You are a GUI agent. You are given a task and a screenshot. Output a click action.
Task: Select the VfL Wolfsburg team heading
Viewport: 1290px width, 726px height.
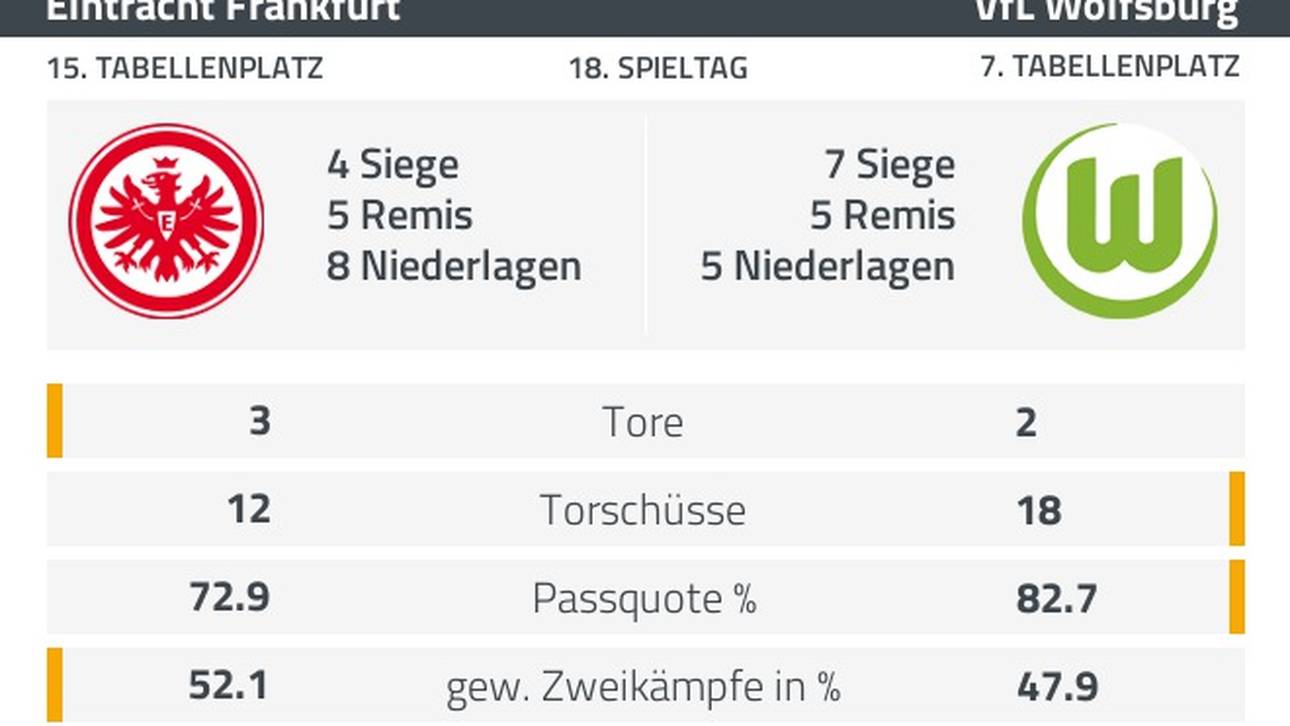coord(1108,11)
